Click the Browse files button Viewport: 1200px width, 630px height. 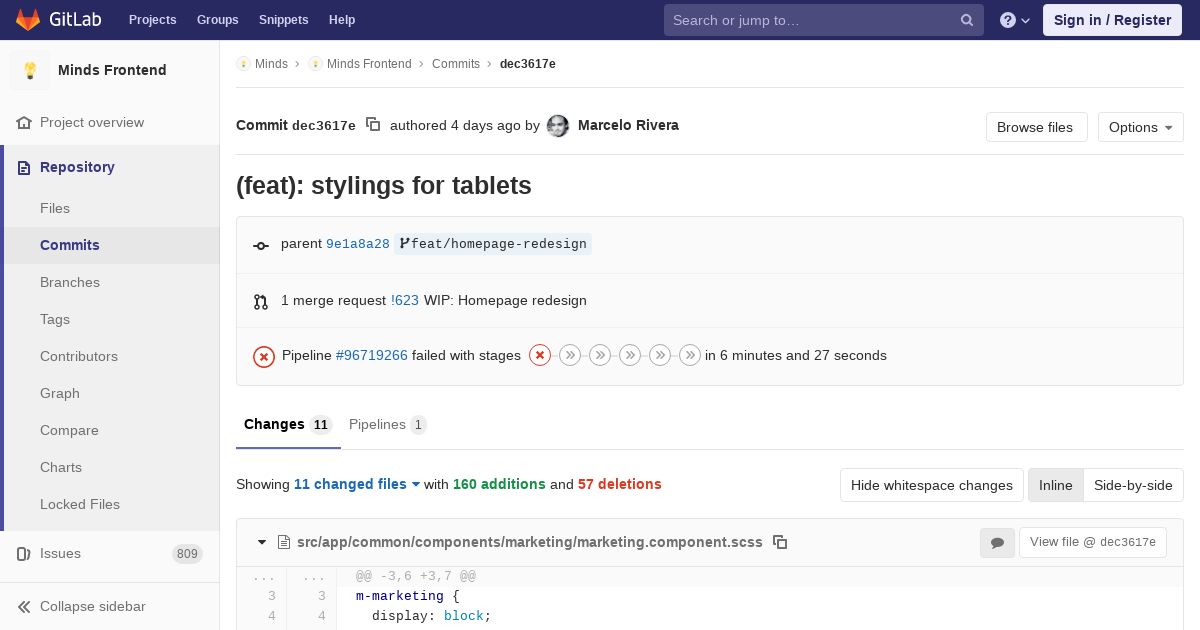[x=1035, y=127]
